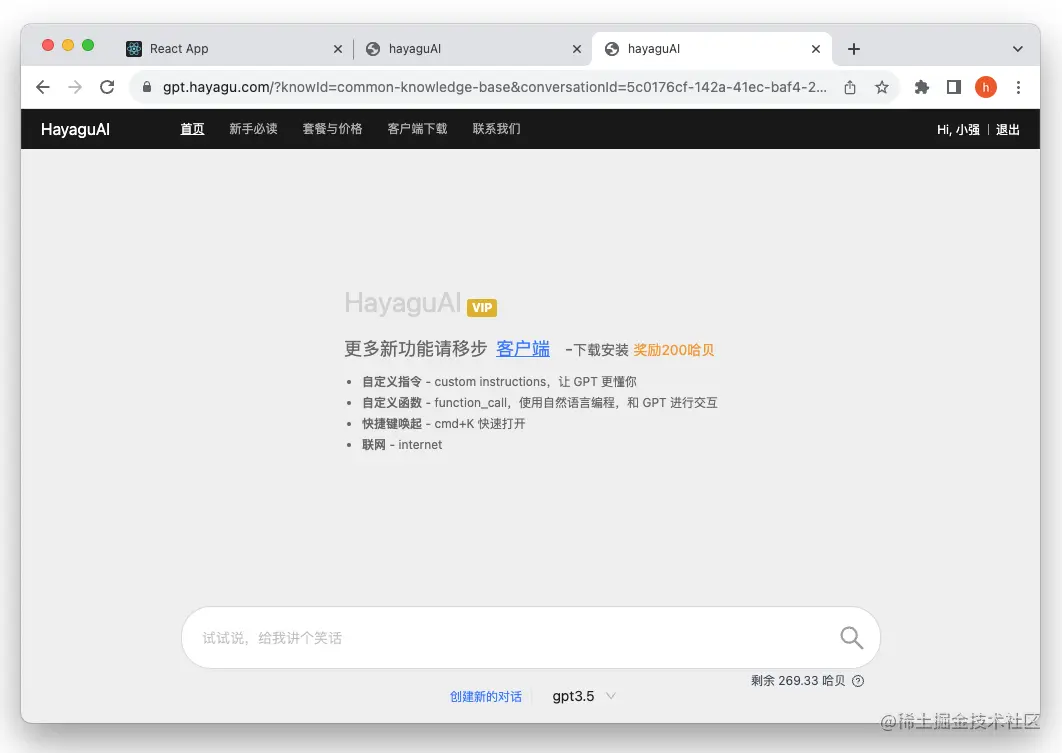
Task: Open the Extensions puzzle icon
Action: pyautogui.click(x=921, y=87)
